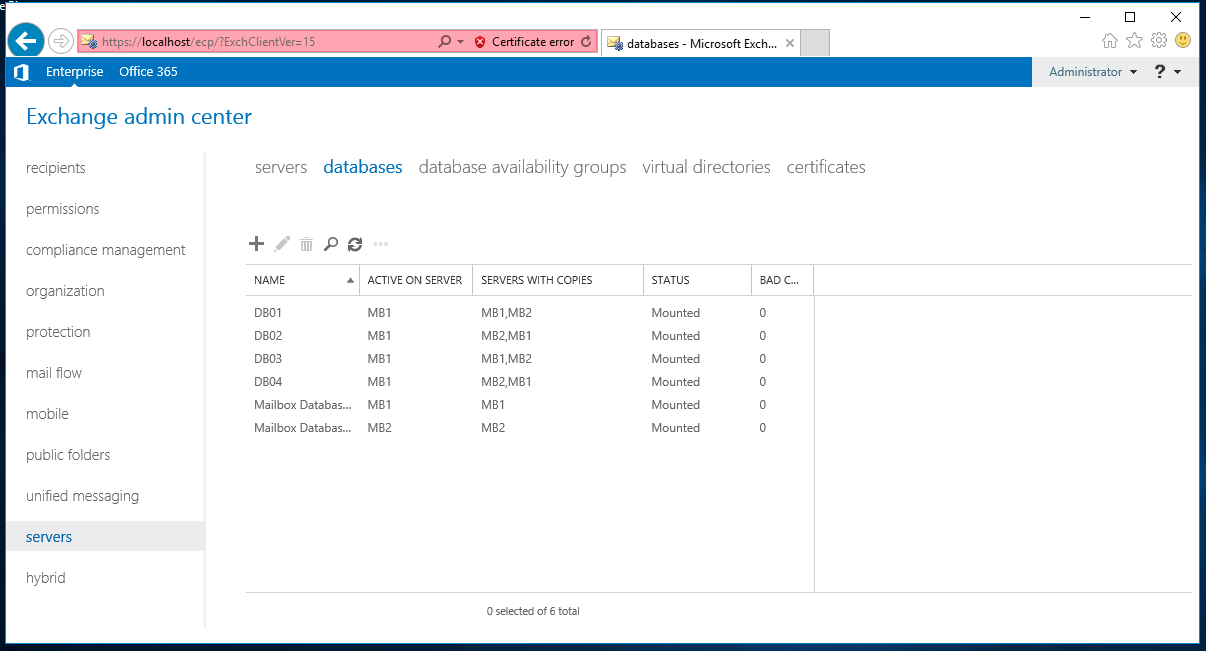Open database availability groups tab
The height and width of the screenshot is (651, 1206).
(x=523, y=167)
